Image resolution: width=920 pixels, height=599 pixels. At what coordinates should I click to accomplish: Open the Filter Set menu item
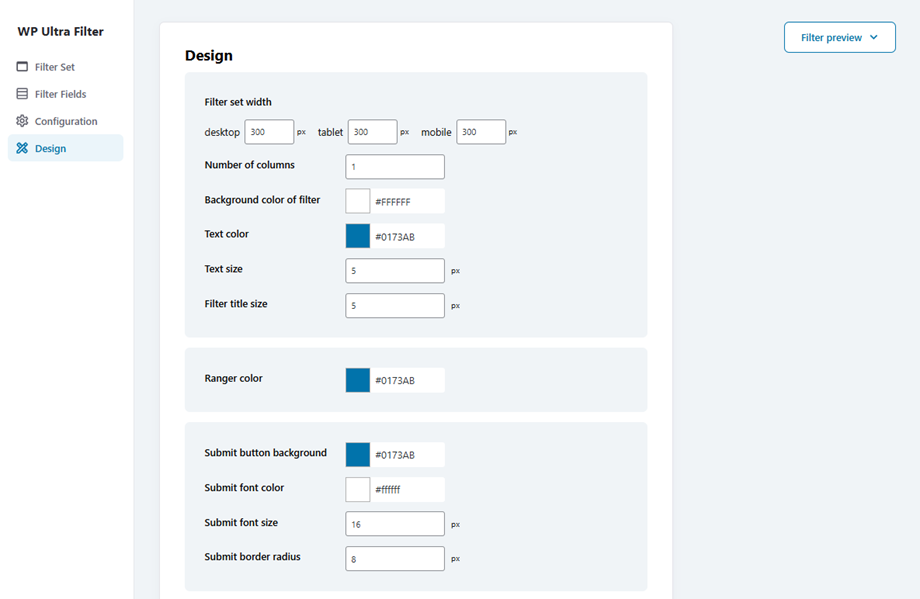[54, 67]
